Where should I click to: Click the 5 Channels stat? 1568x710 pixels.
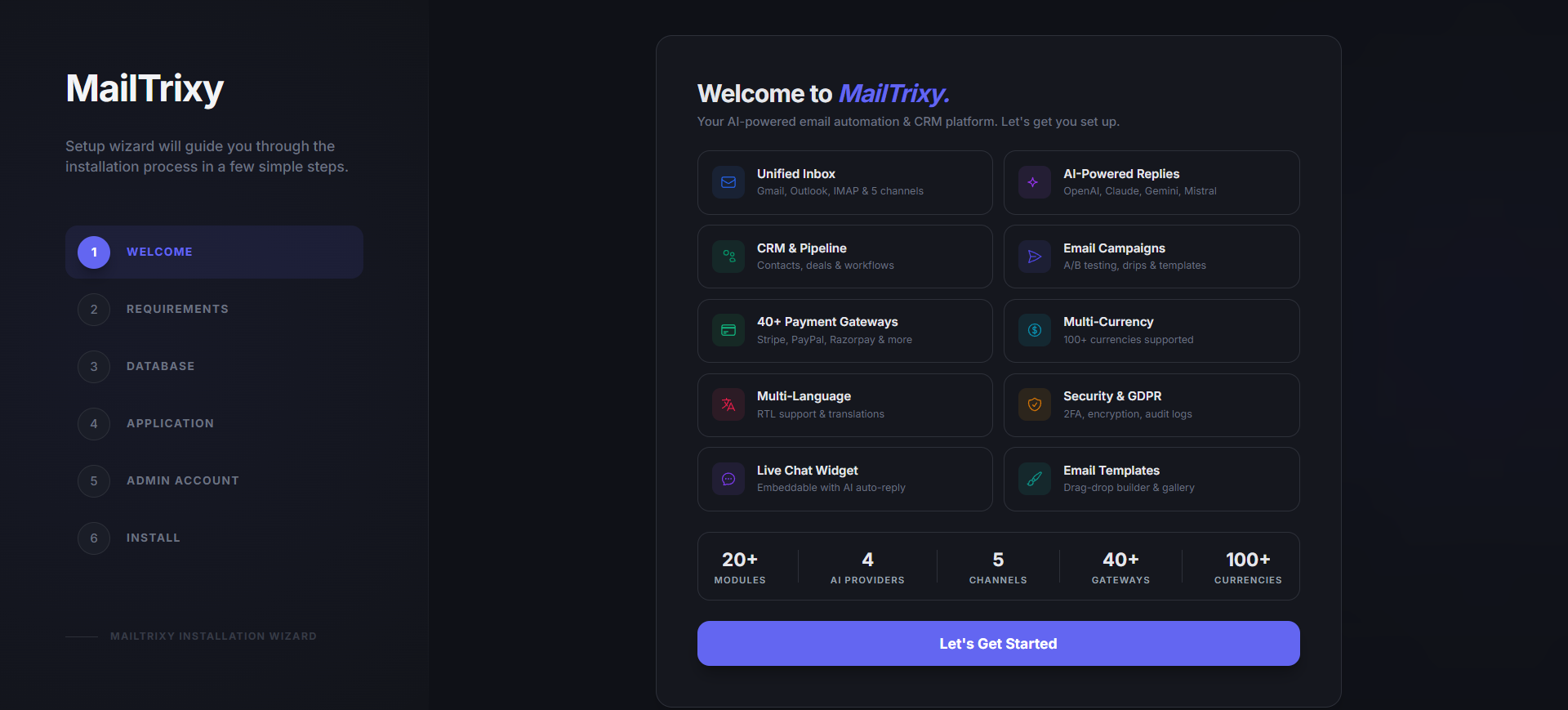(x=998, y=568)
